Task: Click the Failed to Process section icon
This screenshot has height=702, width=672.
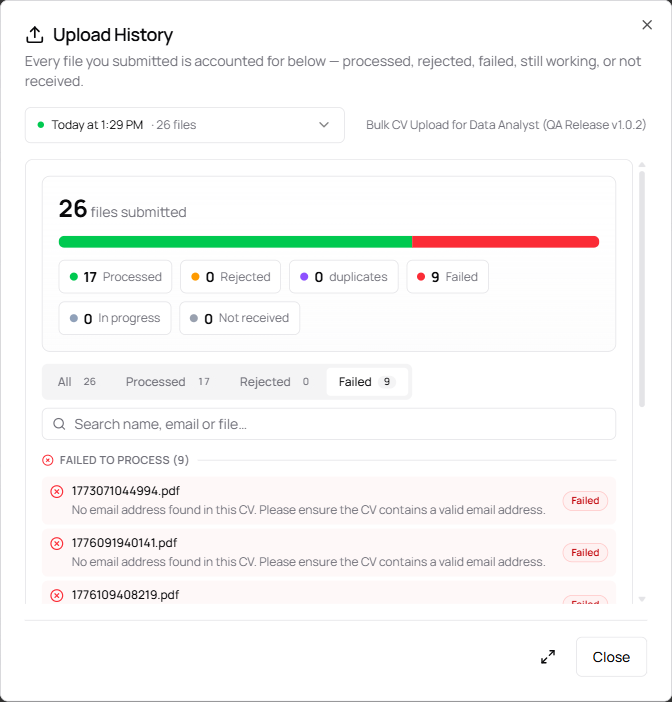Action: 48,460
